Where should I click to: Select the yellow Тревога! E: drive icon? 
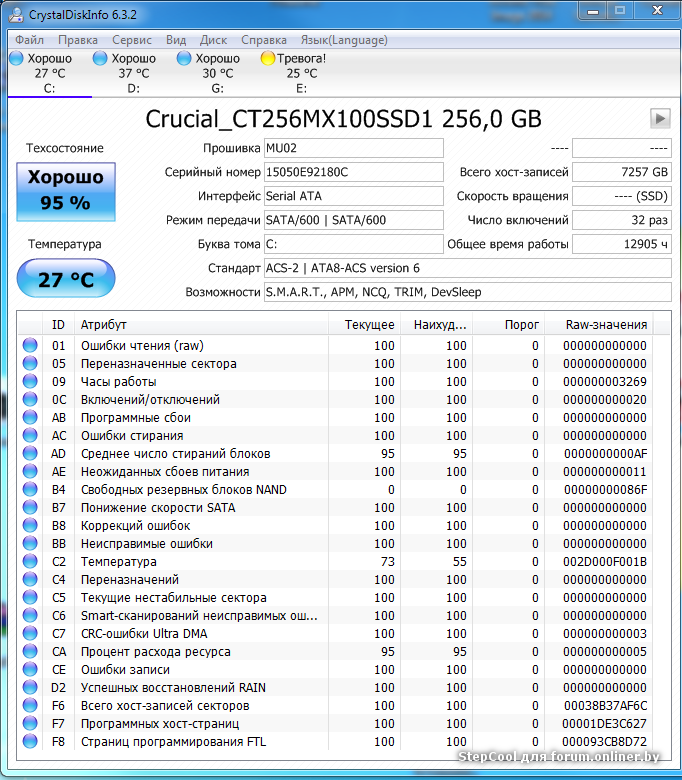click(x=268, y=58)
